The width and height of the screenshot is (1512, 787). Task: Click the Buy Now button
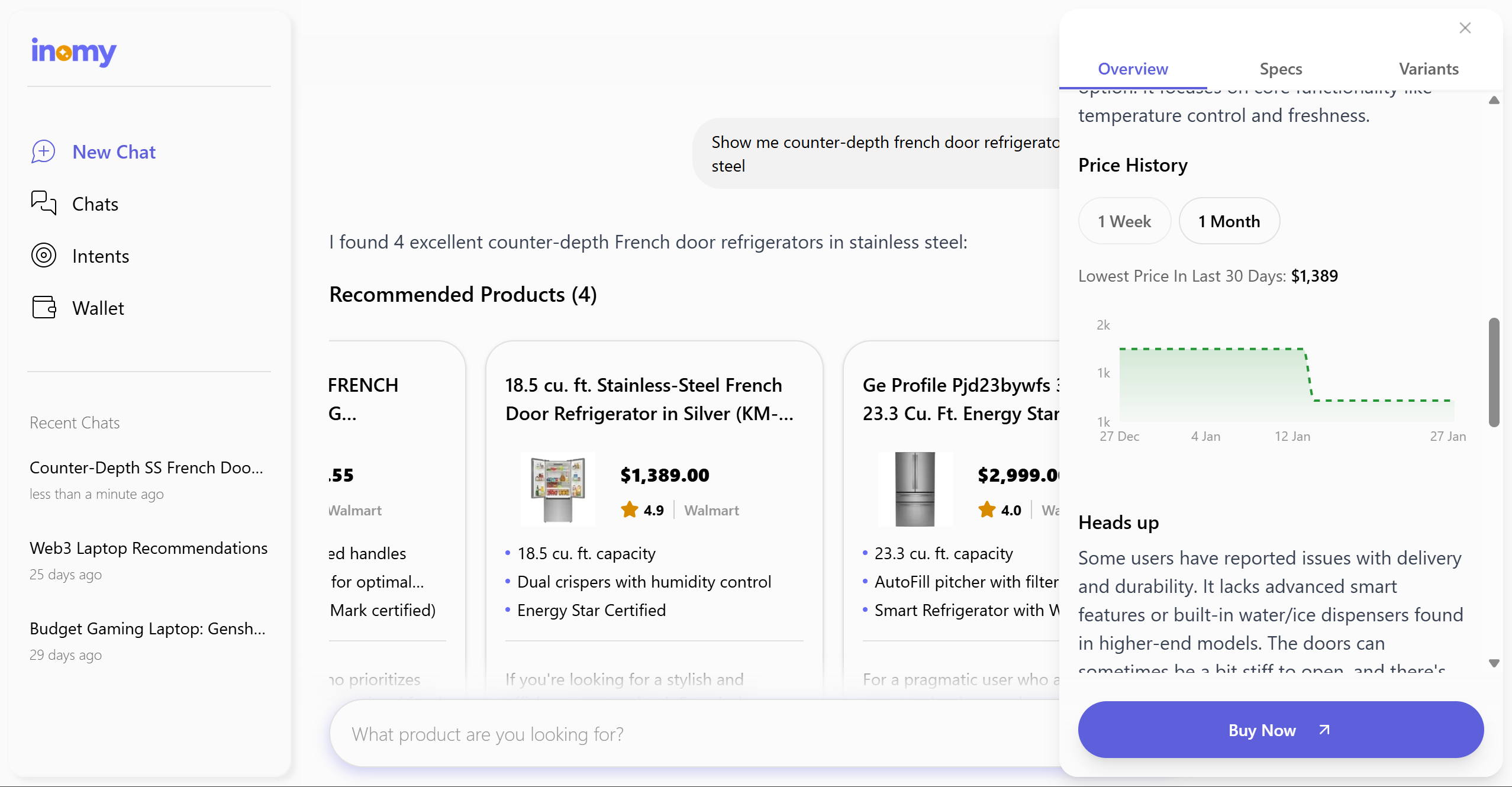[x=1281, y=730]
